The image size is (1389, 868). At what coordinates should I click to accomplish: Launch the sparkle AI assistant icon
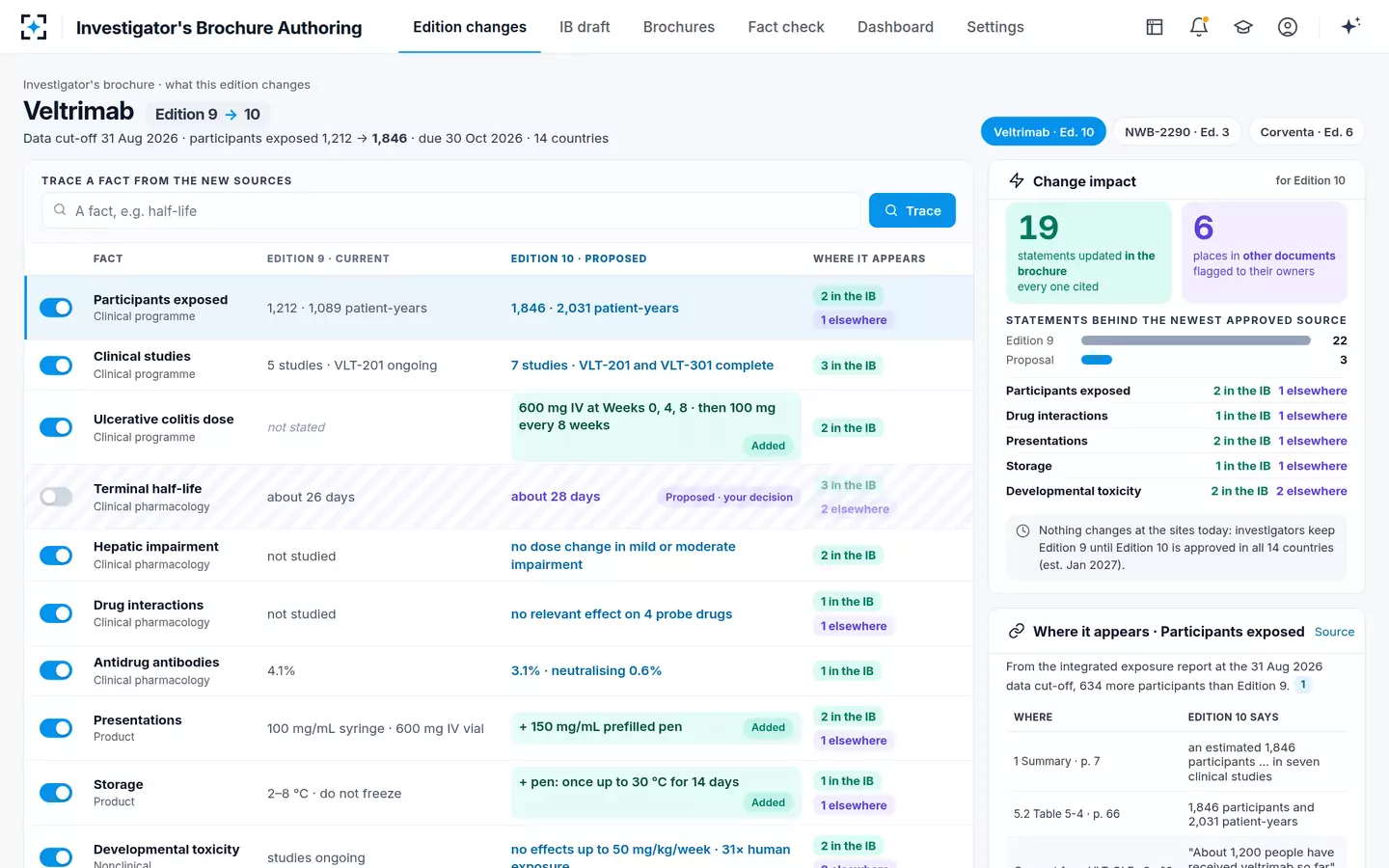tap(1350, 26)
